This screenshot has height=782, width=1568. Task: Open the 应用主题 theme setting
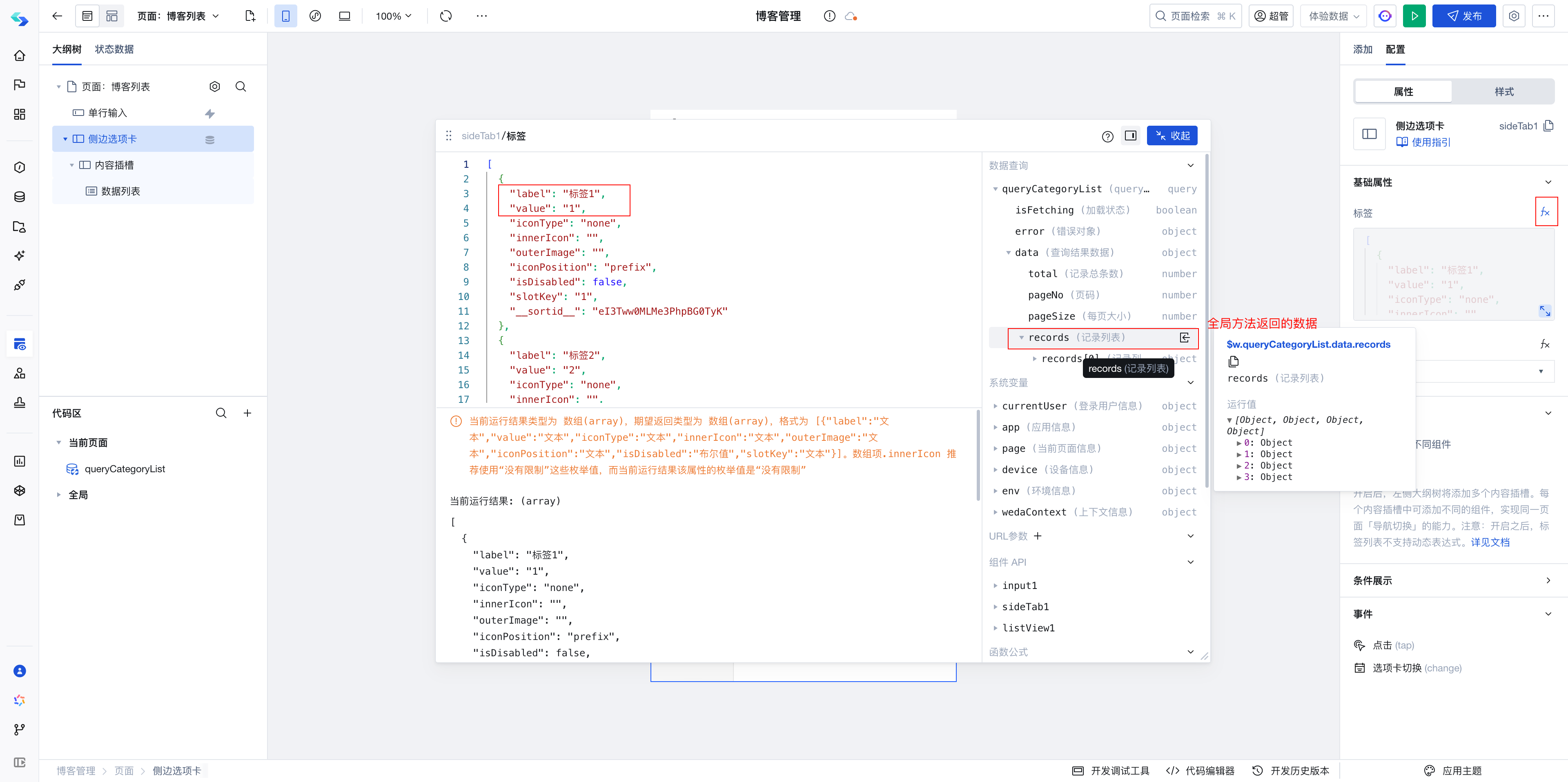click(x=1452, y=771)
